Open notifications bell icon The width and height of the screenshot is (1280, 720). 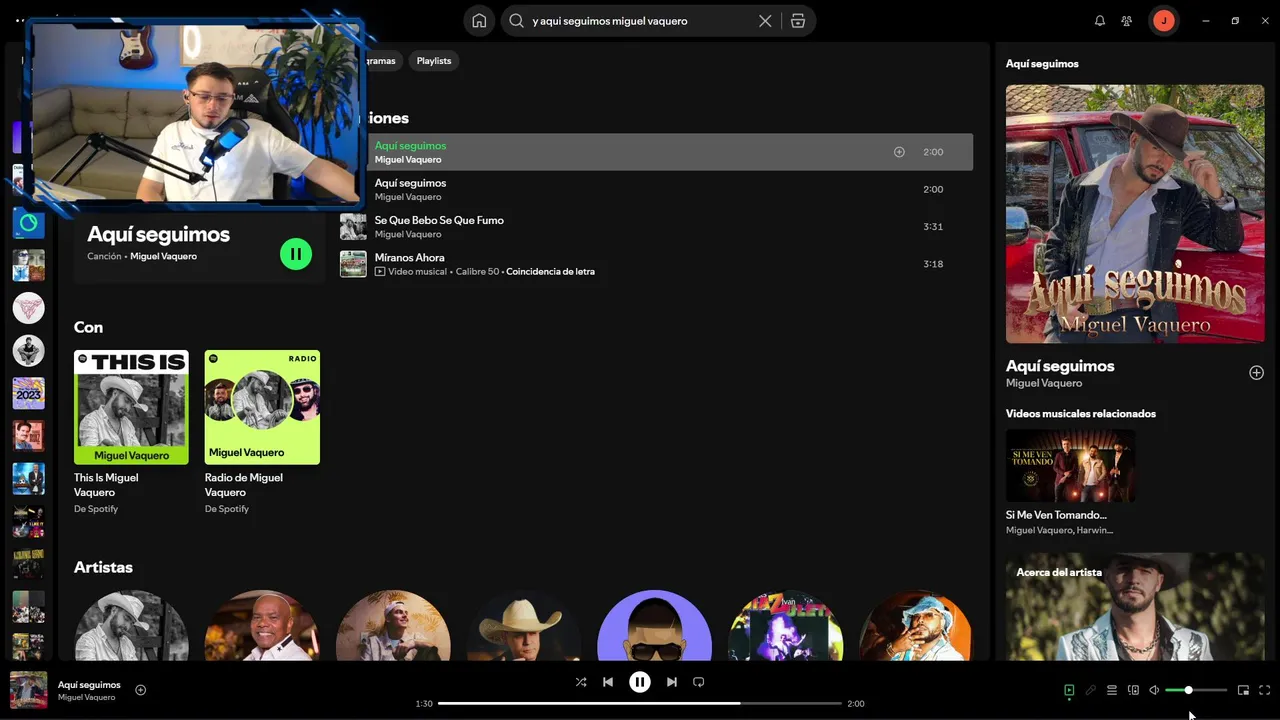pyautogui.click(x=1100, y=21)
